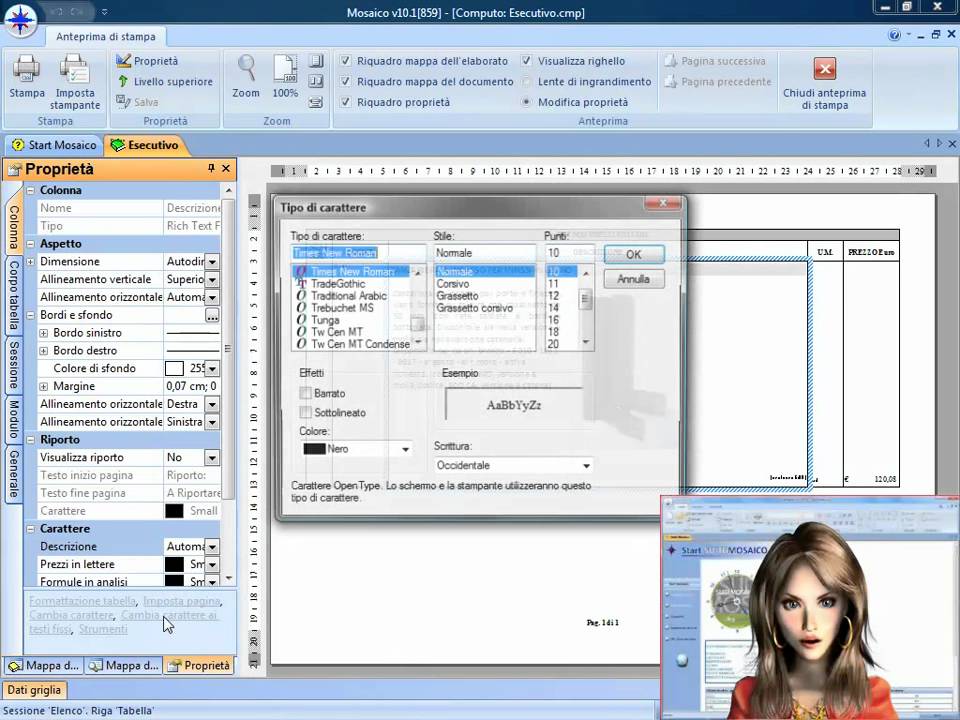
Task: Click the single page view icon
Action: (316, 61)
